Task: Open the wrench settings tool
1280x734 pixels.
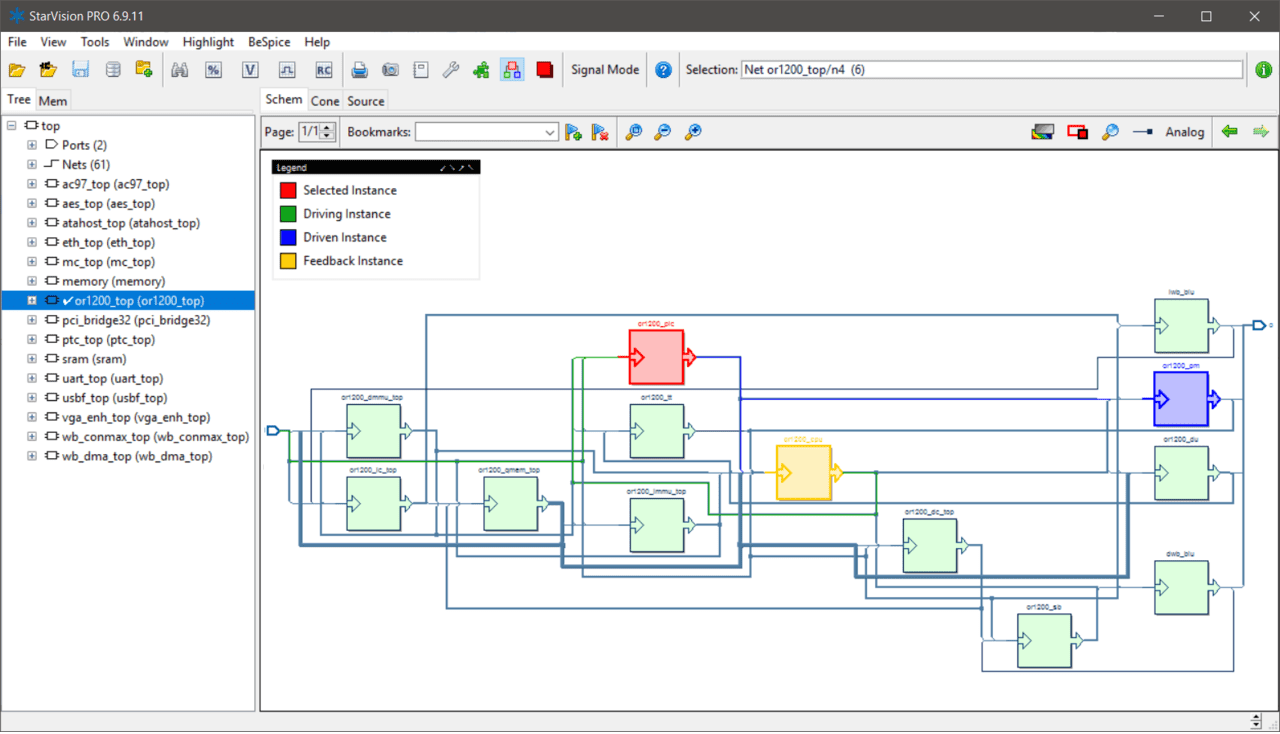Action: pyautogui.click(x=451, y=70)
